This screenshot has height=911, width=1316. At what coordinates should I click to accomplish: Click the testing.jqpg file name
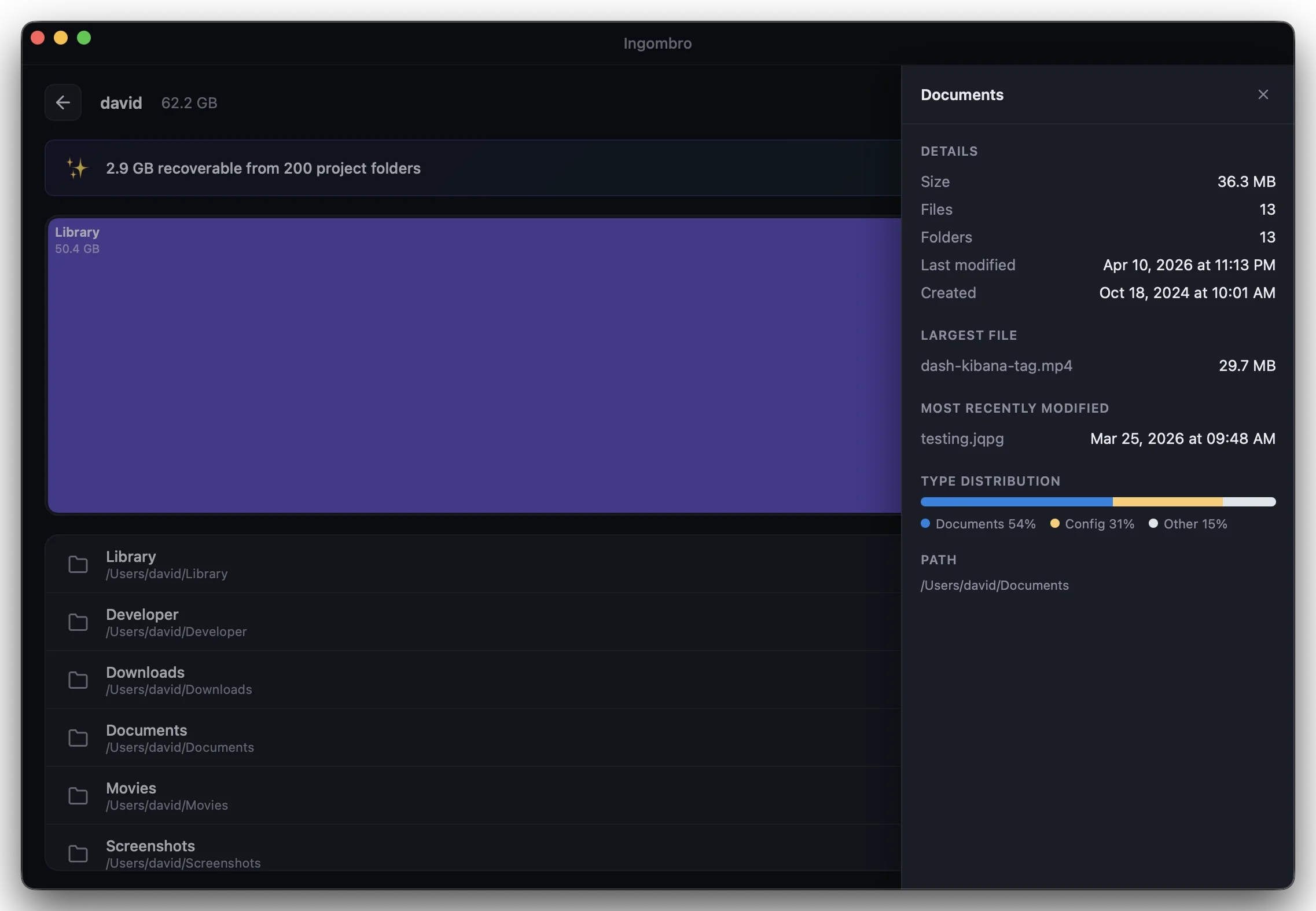[x=962, y=439]
